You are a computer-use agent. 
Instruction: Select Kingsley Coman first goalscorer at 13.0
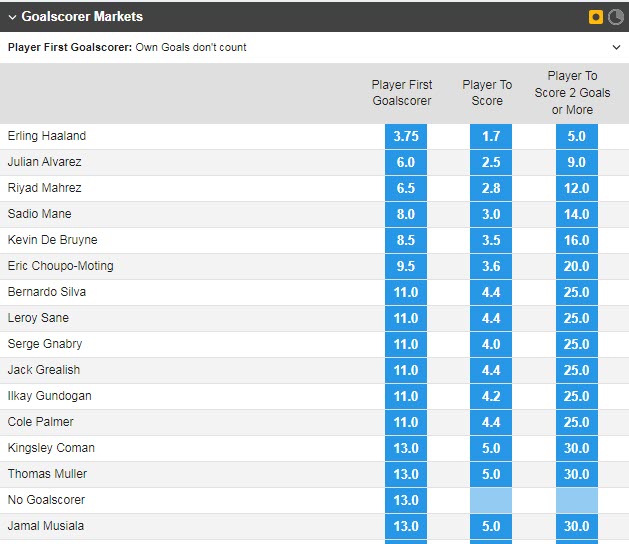406,448
